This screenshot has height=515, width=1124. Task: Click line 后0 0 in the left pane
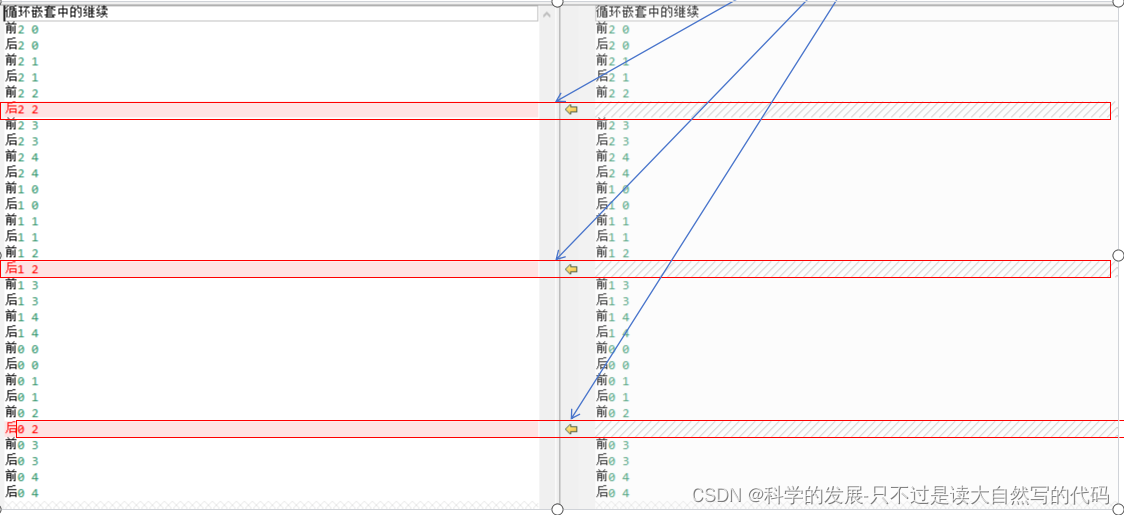[22, 364]
